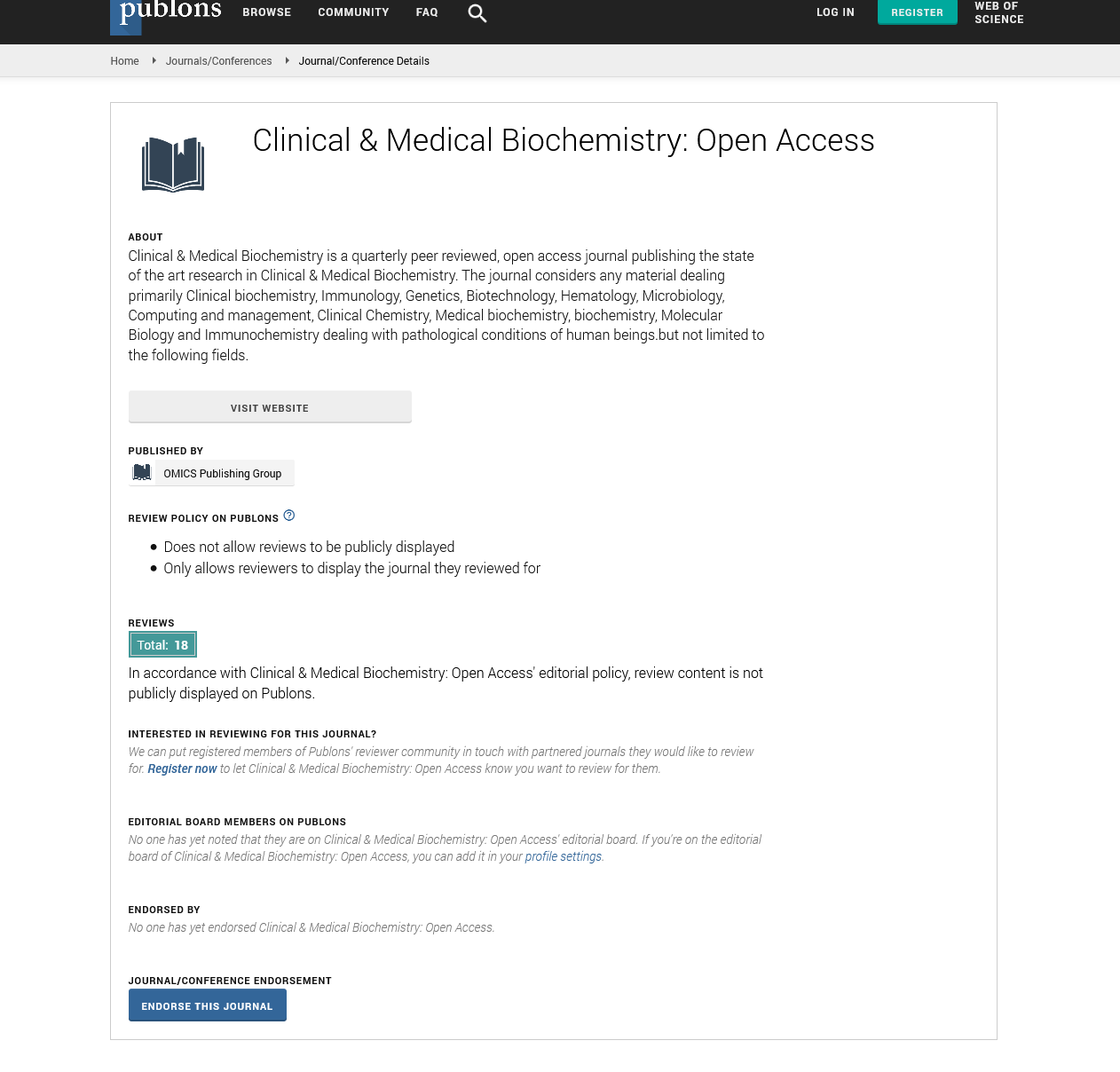Click 'Does not allow reviews to be publicly displayed'
This screenshot has height=1072, width=1120.
click(x=309, y=547)
